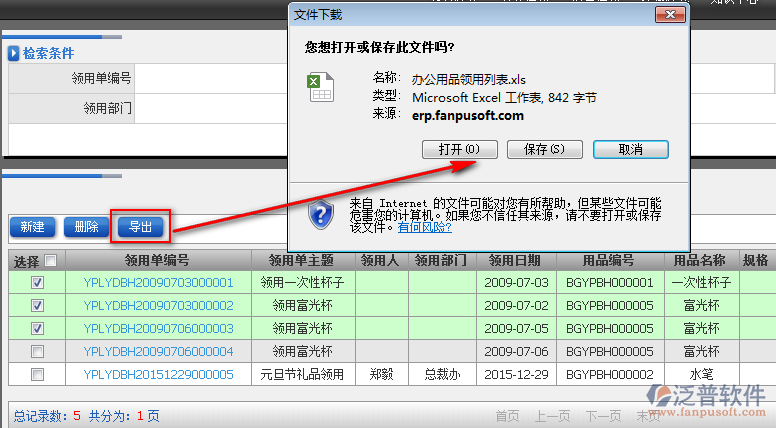
Task: Click the 检索条件 section title
Action: click(x=48, y=53)
